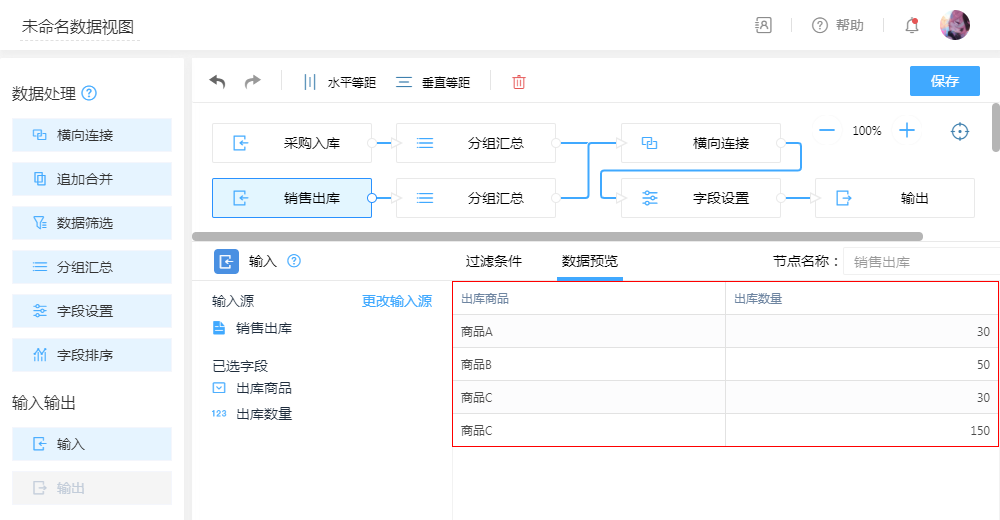This screenshot has height=520, width=1000.
Task: Click the 节点名称 input field
Action: pos(920,262)
